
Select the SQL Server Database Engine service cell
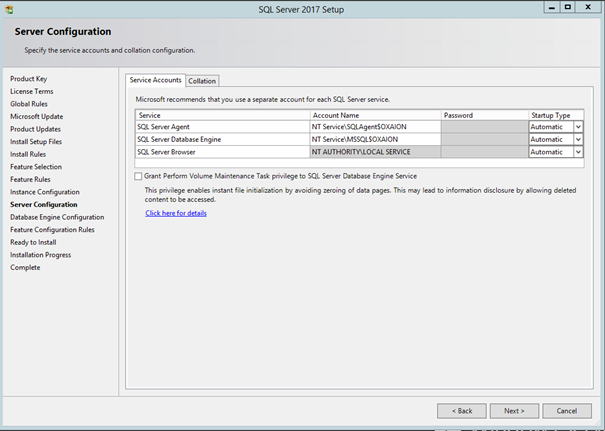point(223,140)
